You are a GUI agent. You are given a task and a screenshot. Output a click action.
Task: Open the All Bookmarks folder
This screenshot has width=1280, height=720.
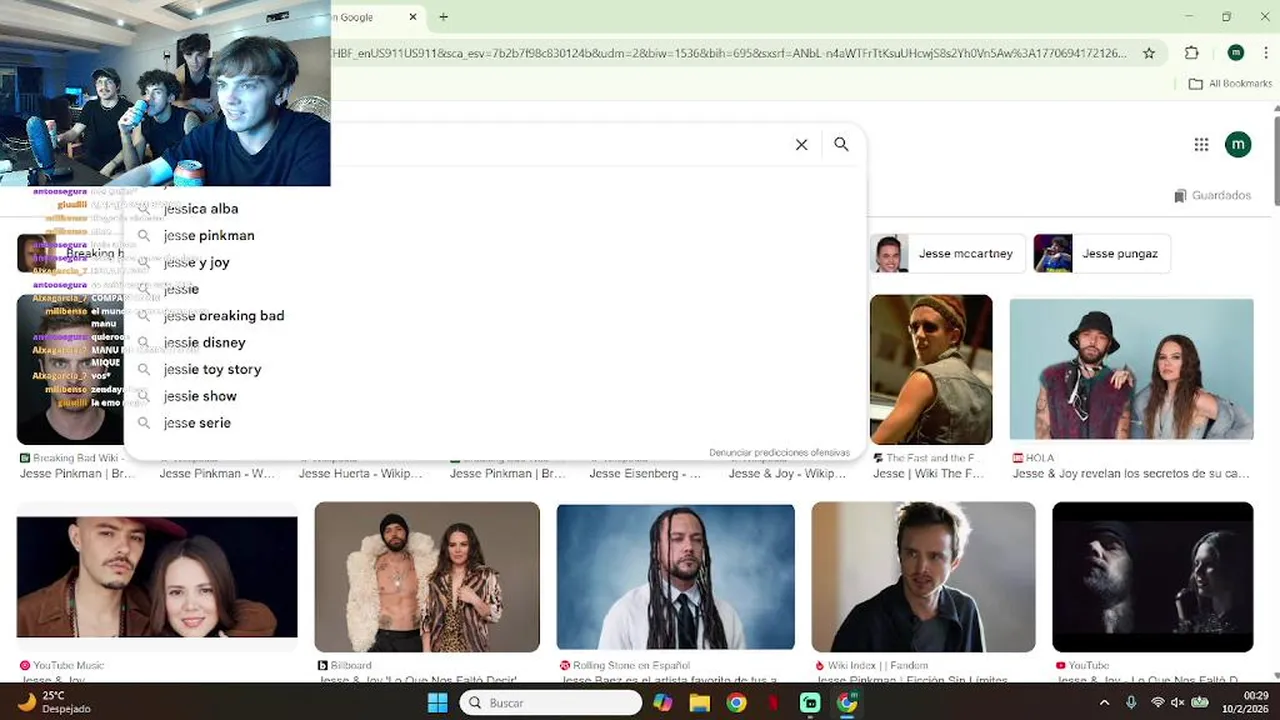pyautogui.click(x=1230, y=84)
